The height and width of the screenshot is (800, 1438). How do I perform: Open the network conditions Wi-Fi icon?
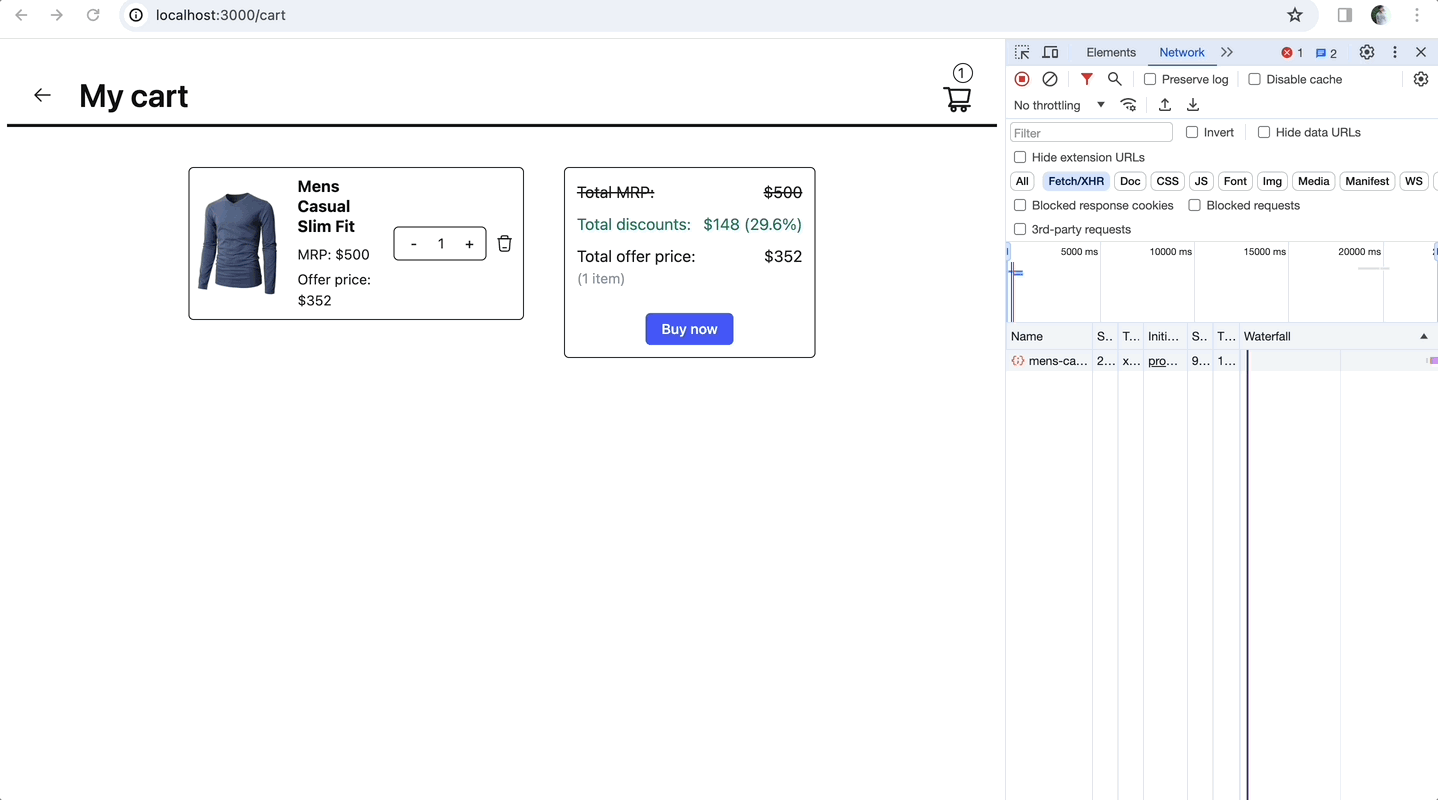tap(1128, 105)
